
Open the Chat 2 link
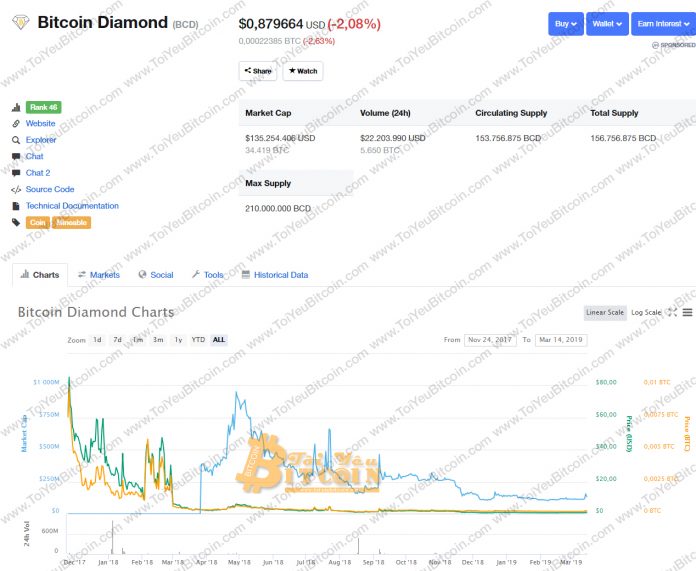click(38, 173)
